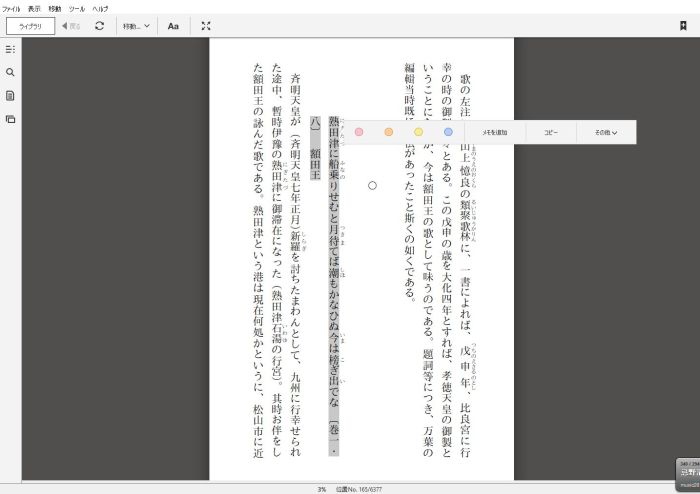
Task: Open the ヘルプ menu
Action: [x=100, y=8]
